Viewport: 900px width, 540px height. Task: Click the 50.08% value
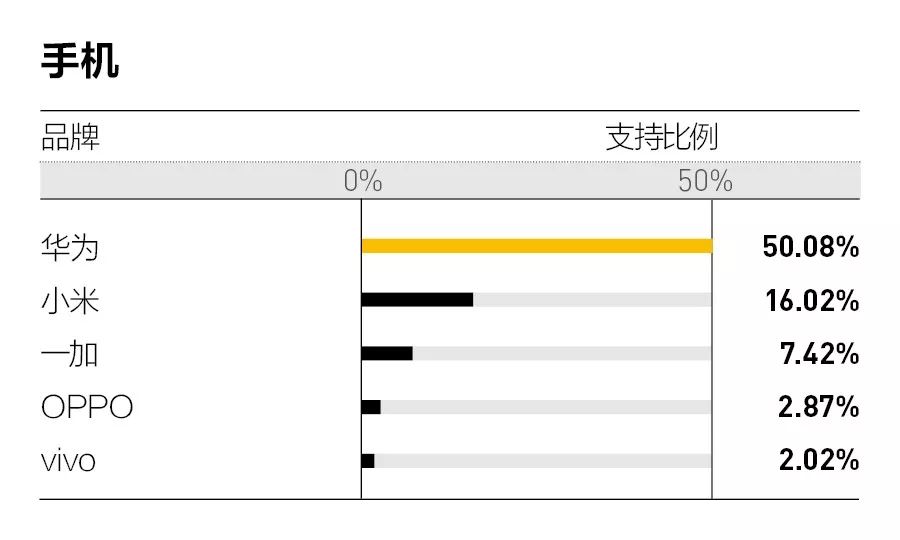pos(810,247)
